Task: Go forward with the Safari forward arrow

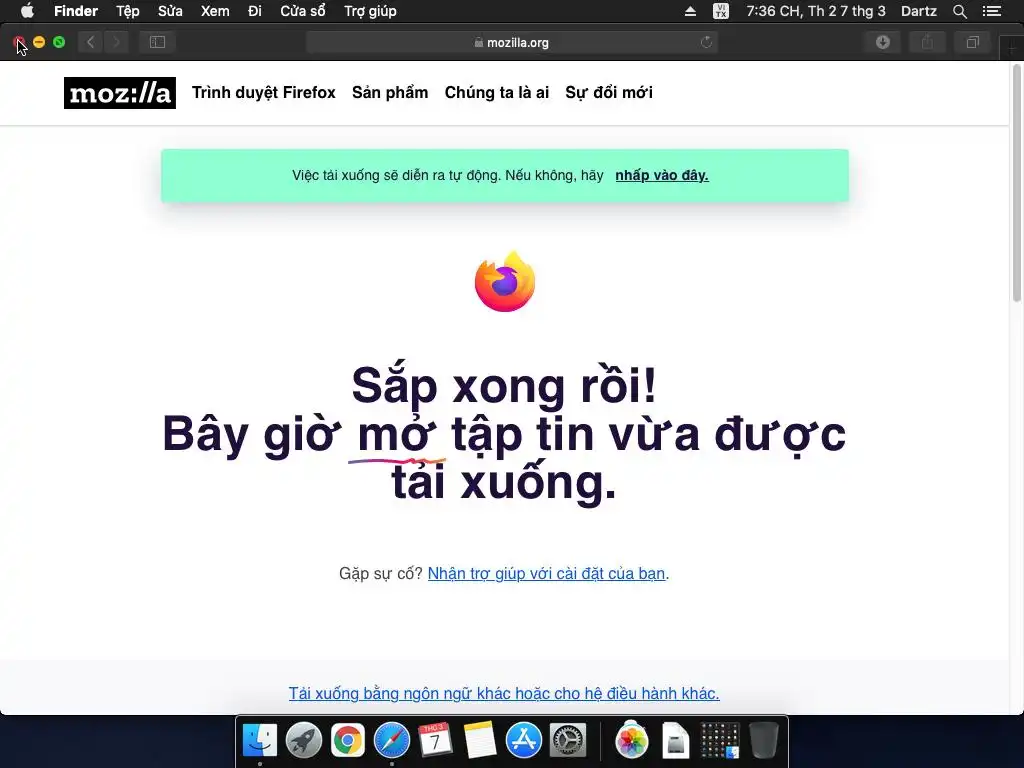Action: (x=116, y=42)
